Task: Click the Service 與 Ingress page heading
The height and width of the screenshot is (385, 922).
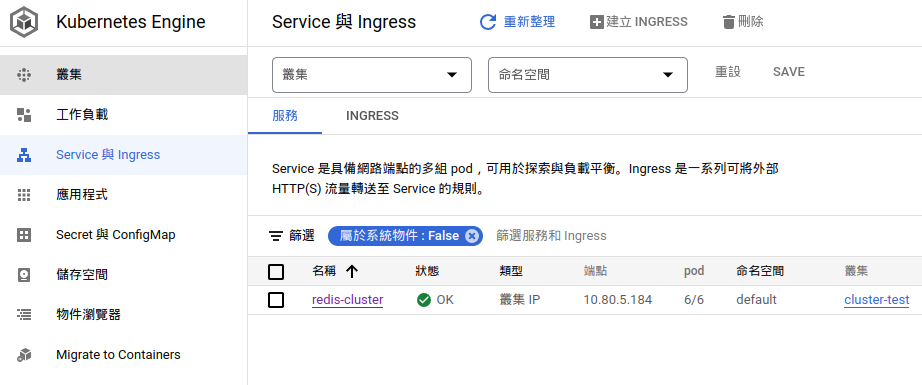Action: (344, 22)
